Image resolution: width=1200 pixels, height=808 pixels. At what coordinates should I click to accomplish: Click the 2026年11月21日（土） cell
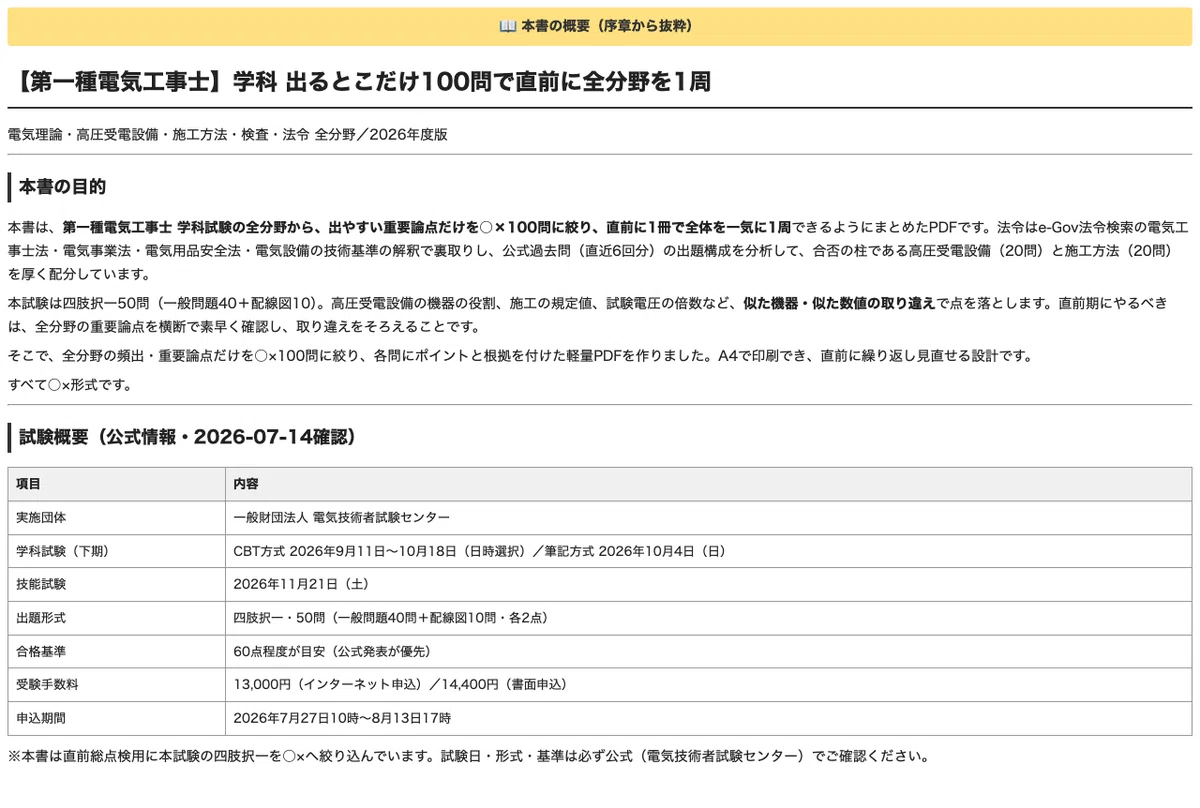tap(708, 585)
